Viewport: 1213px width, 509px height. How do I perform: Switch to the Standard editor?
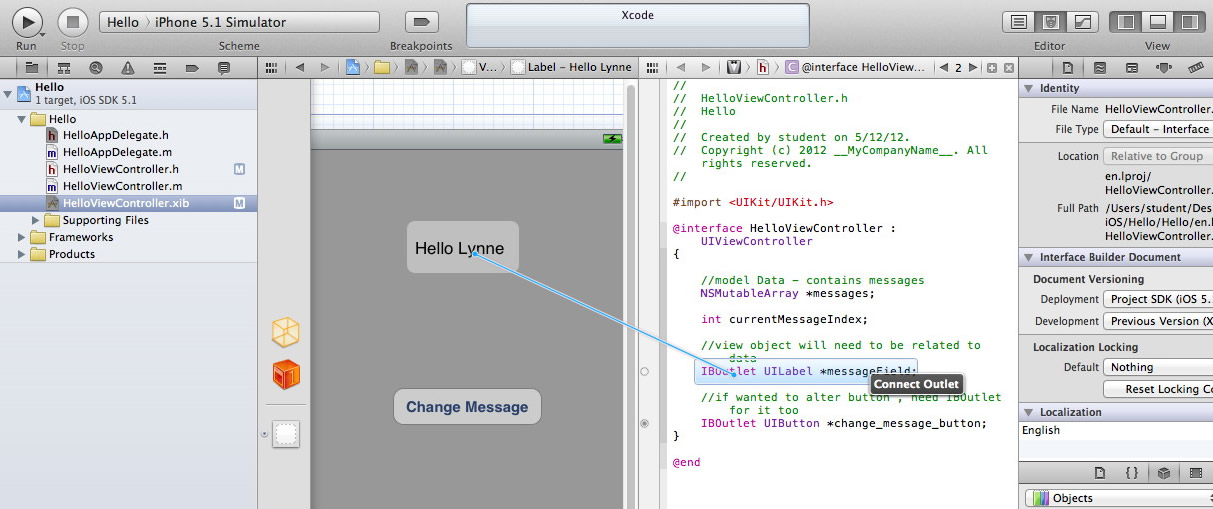1018,21
